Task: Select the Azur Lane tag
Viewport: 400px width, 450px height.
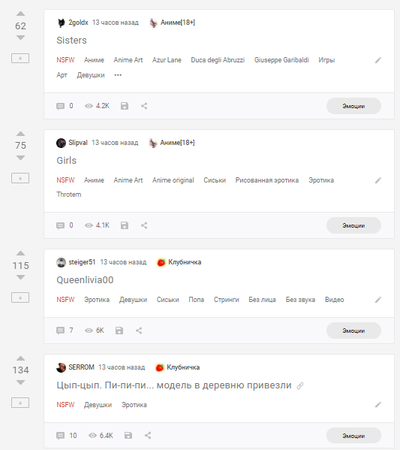Action: point(167,60)
